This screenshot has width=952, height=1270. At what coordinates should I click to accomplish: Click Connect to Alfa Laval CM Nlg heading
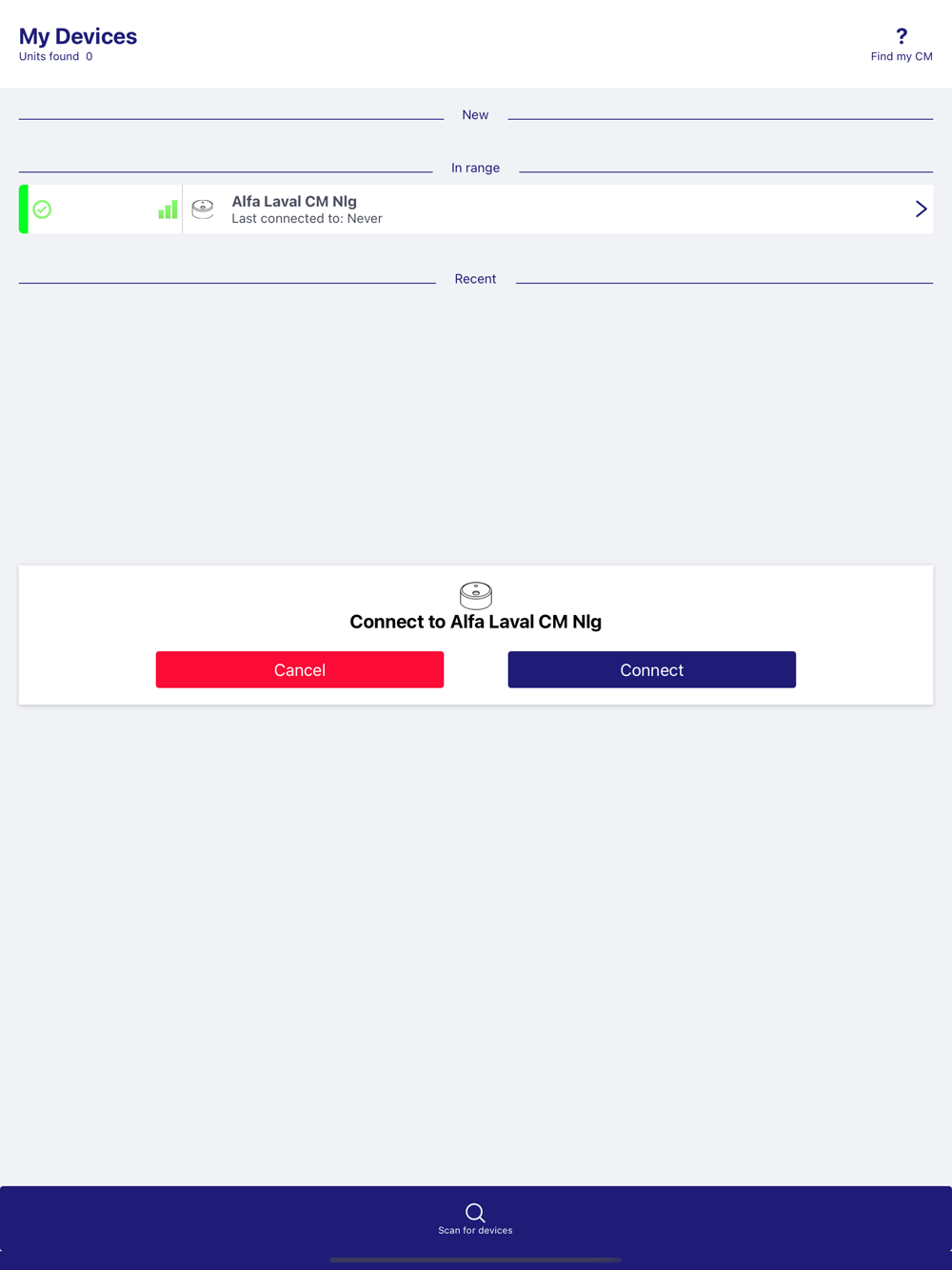[476, 622]
